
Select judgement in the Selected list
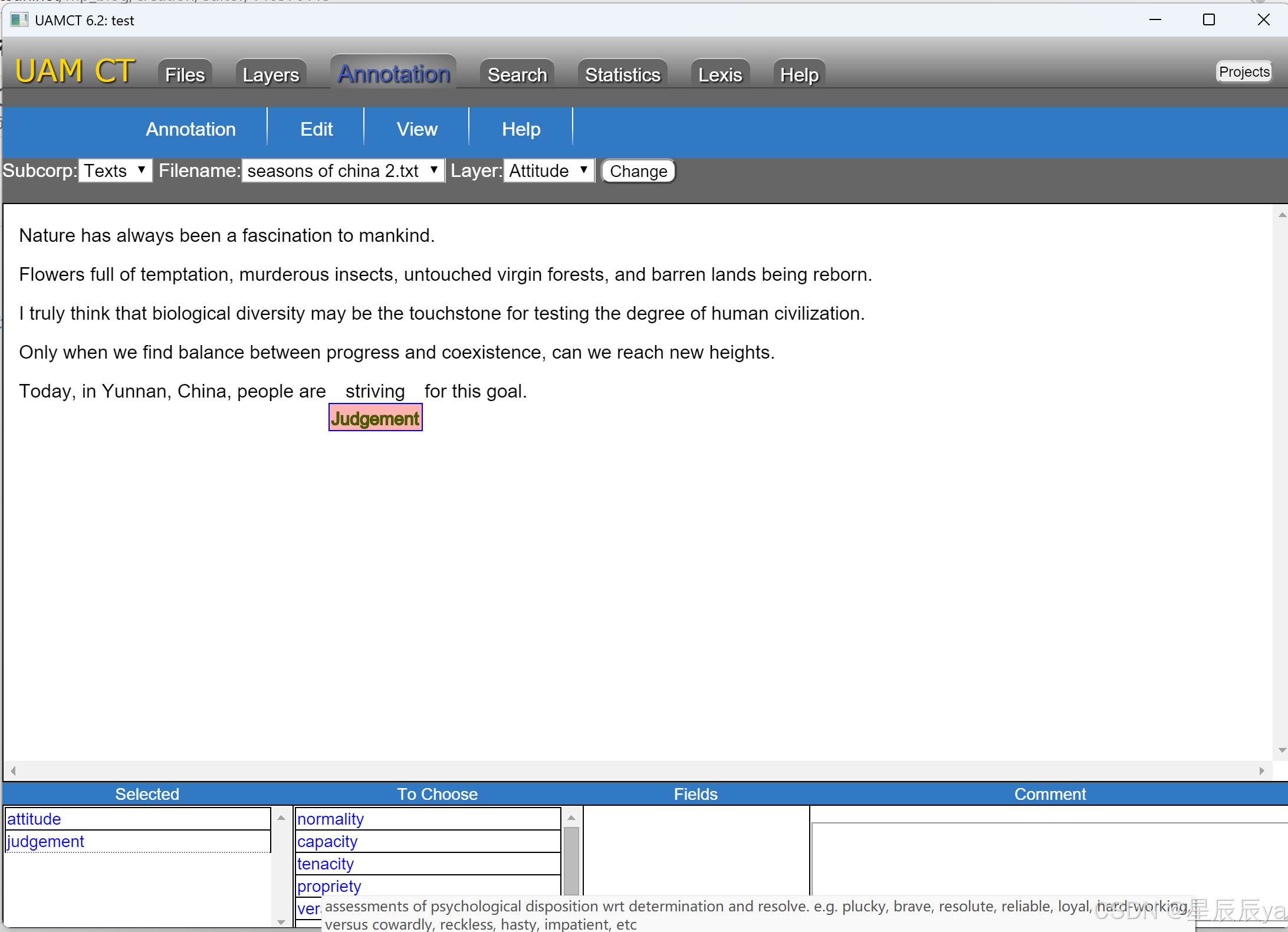point(45,841)
